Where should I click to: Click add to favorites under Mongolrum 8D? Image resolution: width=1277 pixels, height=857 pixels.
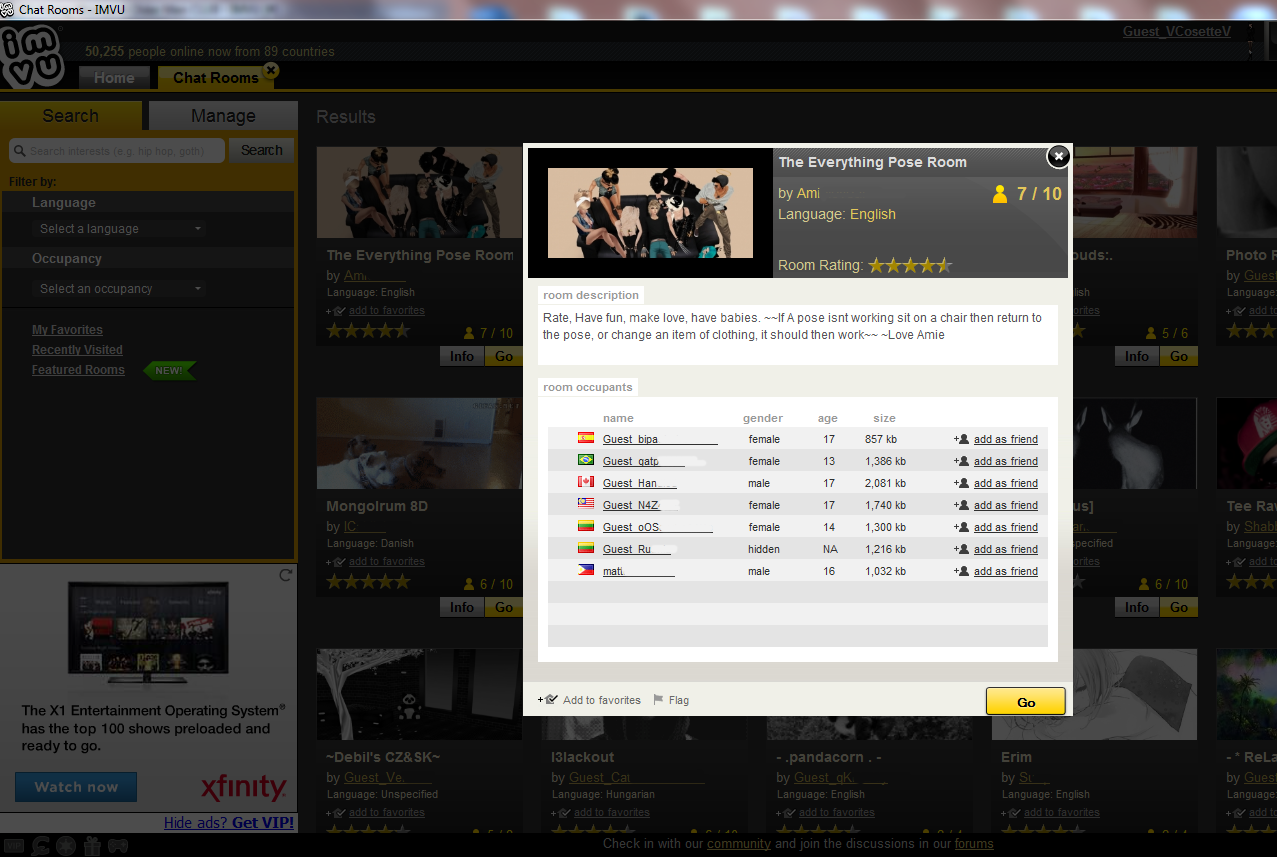pos(387,562)
